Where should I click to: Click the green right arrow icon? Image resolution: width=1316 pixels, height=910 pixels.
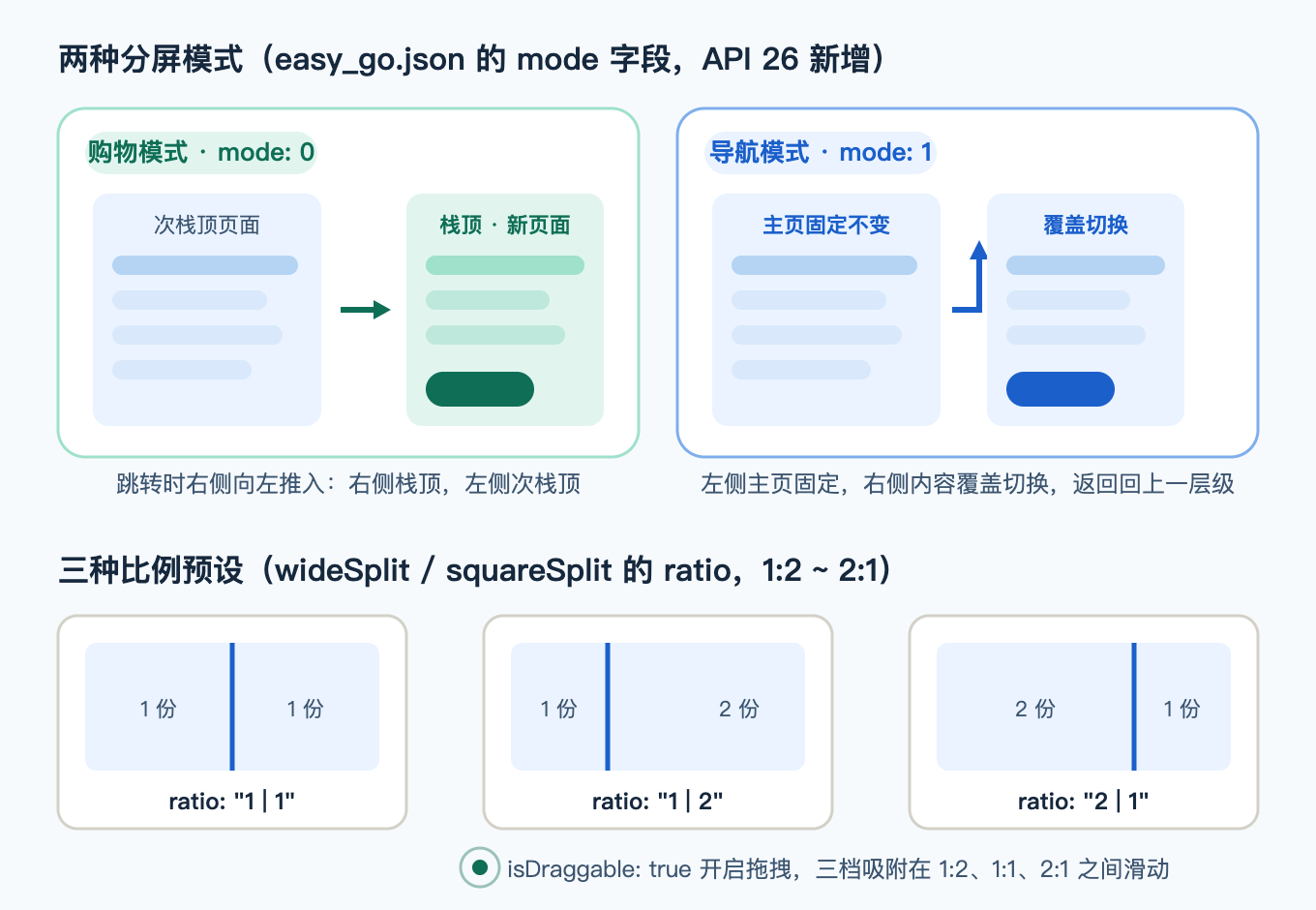[366, 310]
